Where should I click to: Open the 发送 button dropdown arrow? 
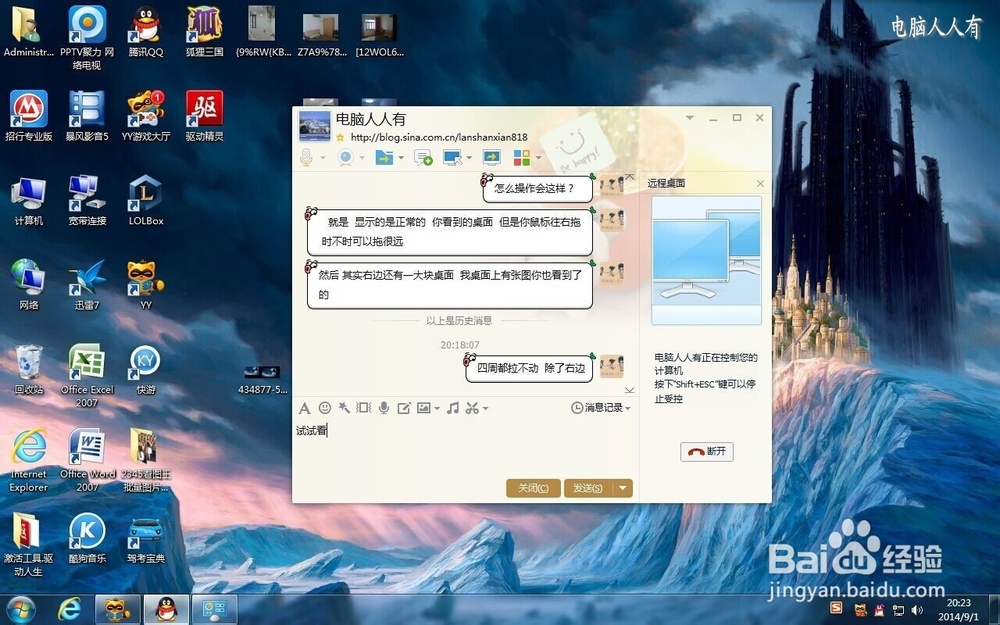coord(624,488)
